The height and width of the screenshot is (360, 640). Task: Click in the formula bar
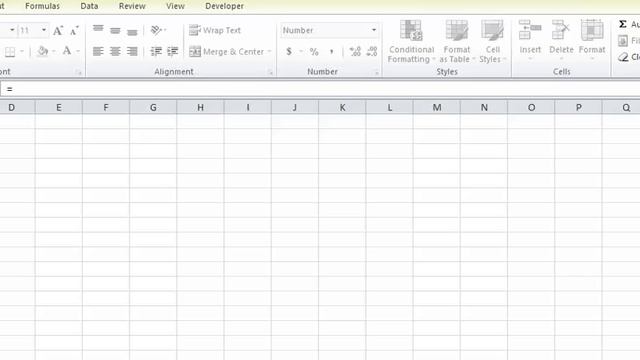pos(320,89)
